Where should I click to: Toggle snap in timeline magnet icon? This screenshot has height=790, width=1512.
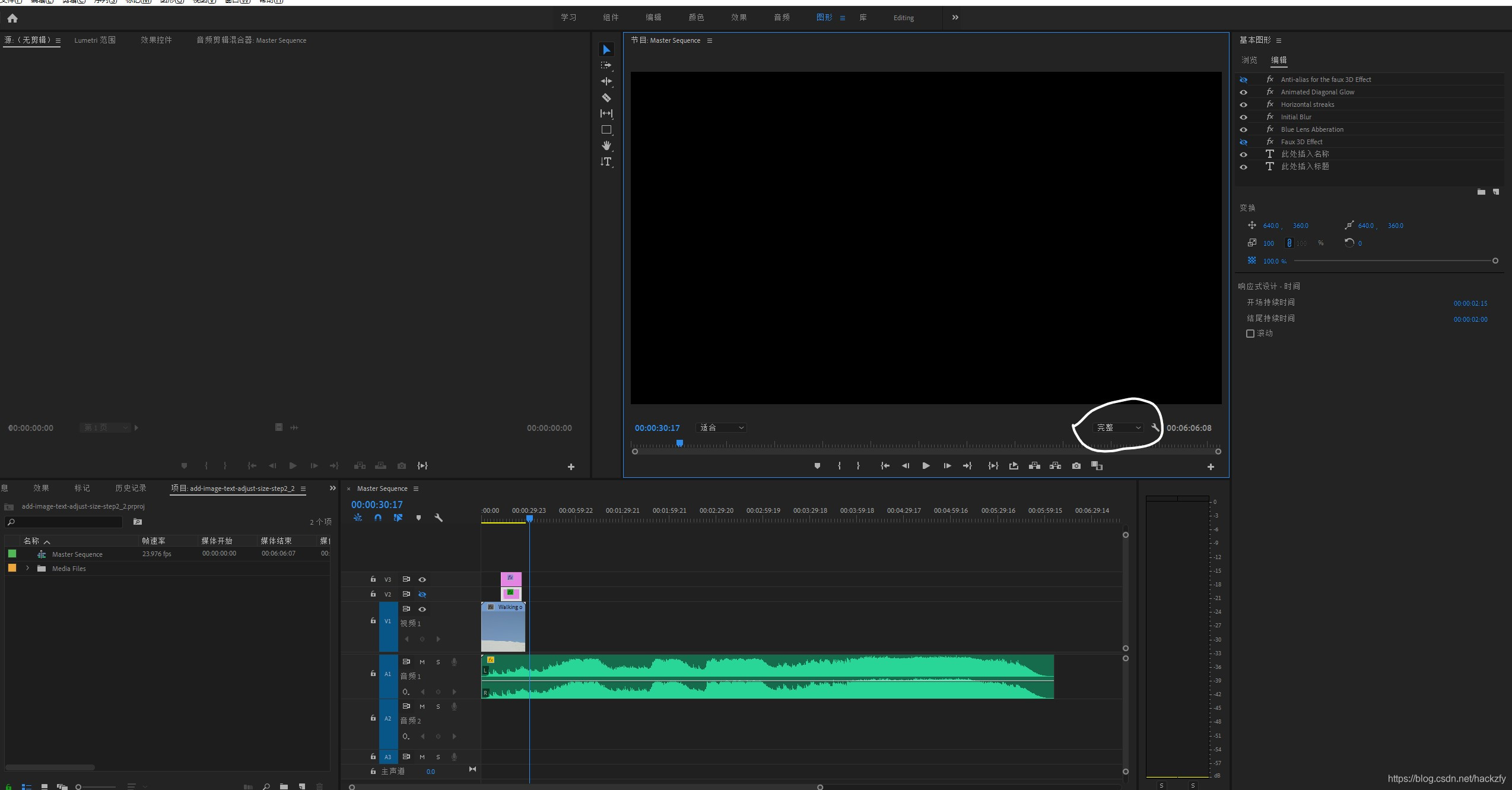[x=378, y=518]
